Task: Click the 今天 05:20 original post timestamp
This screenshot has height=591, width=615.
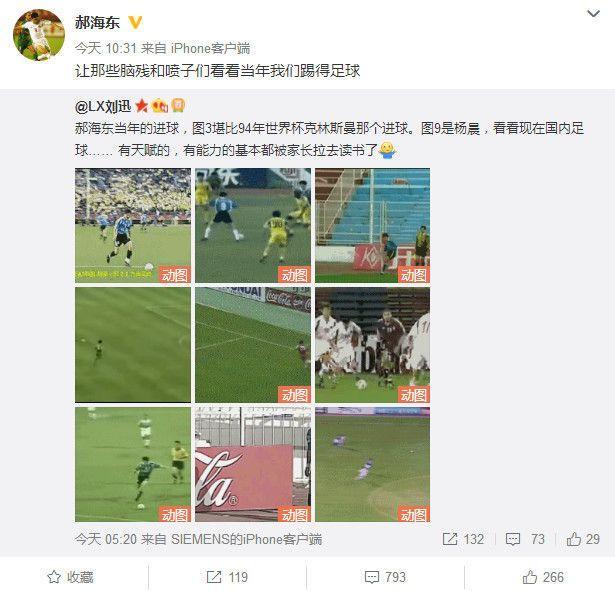Action: click(106, 539)
